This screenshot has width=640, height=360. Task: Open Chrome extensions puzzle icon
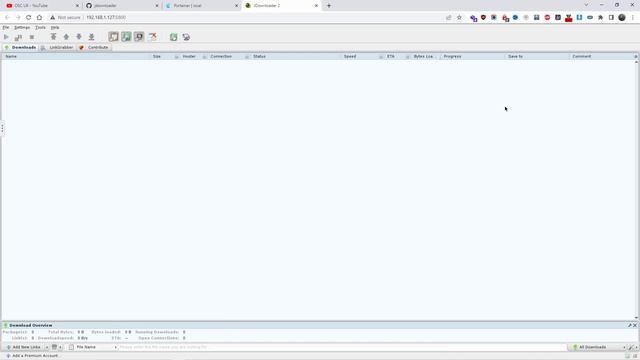(600, 18)
